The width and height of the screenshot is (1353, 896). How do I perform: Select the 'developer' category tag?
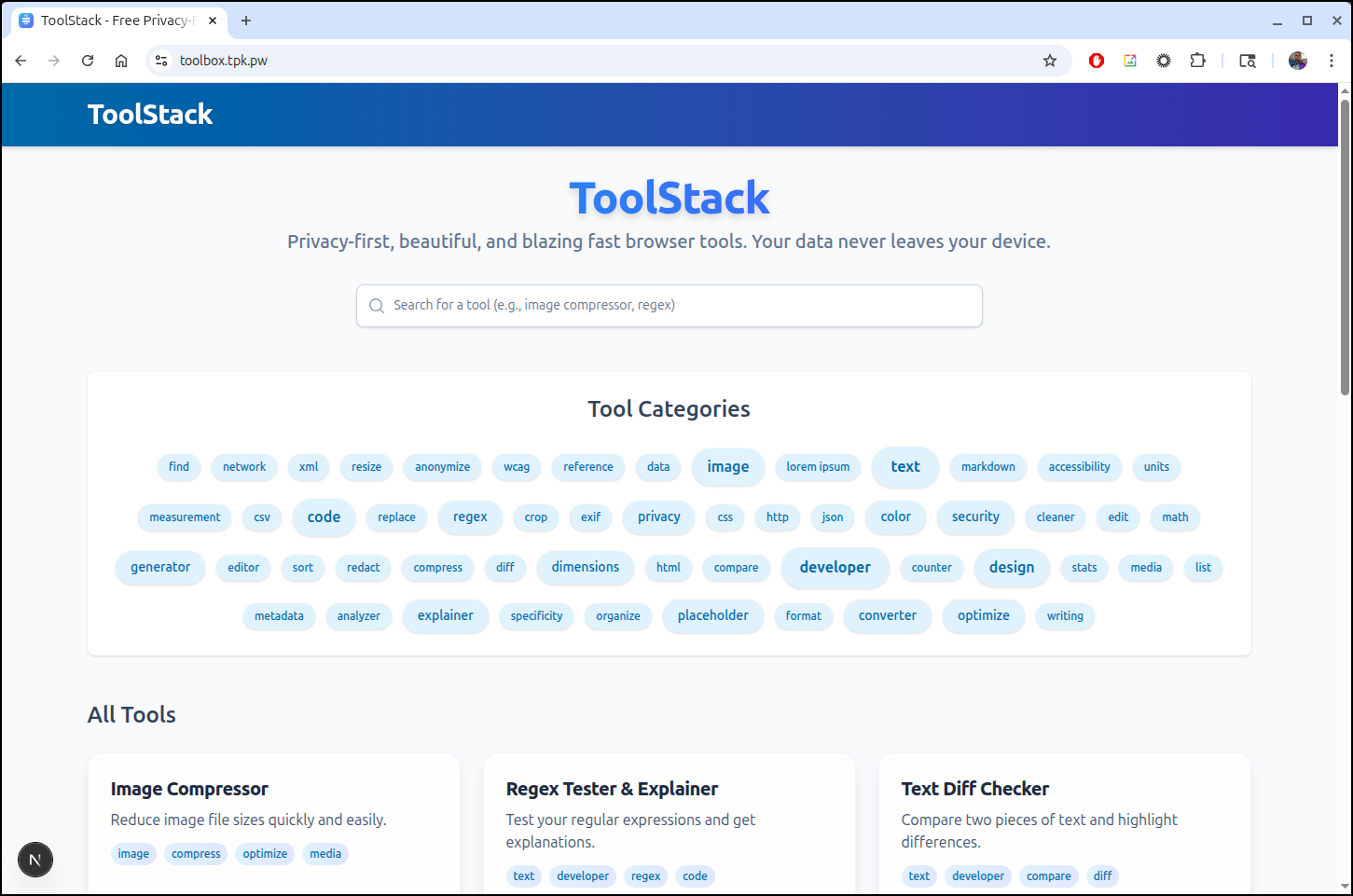(x=835, y=568)
